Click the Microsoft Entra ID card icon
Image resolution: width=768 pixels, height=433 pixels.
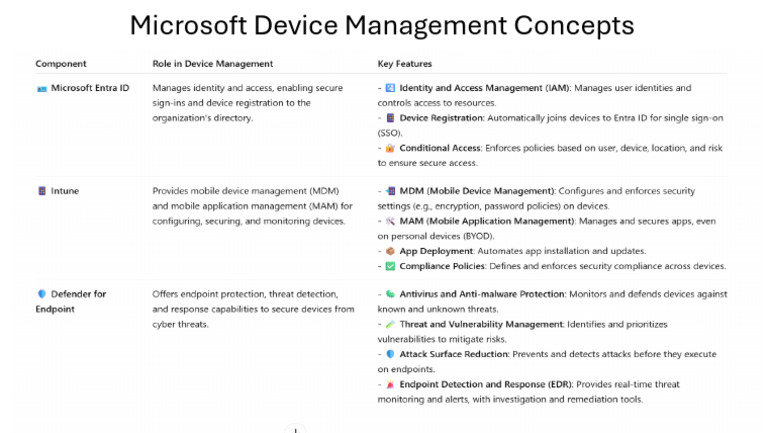[42, 89]
